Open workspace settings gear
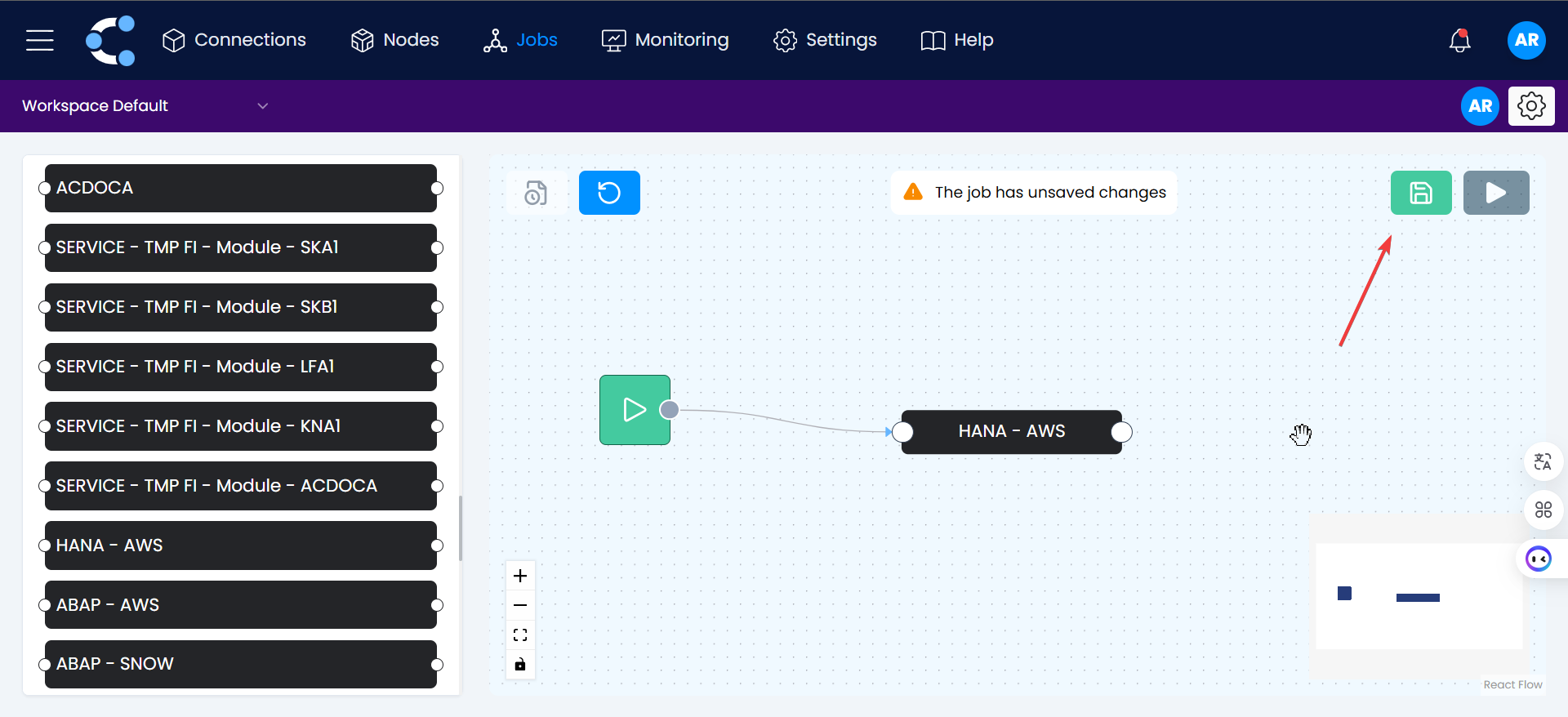The width and height of the screenshot is (1568, 717). 1530,106
